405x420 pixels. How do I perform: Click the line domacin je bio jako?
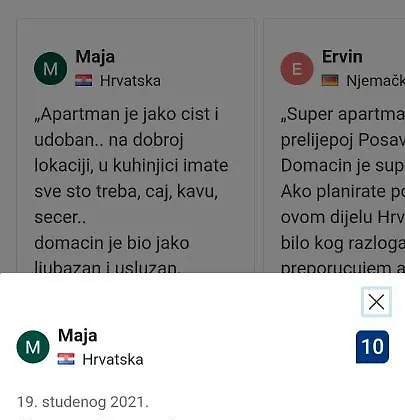coord(112,243)
